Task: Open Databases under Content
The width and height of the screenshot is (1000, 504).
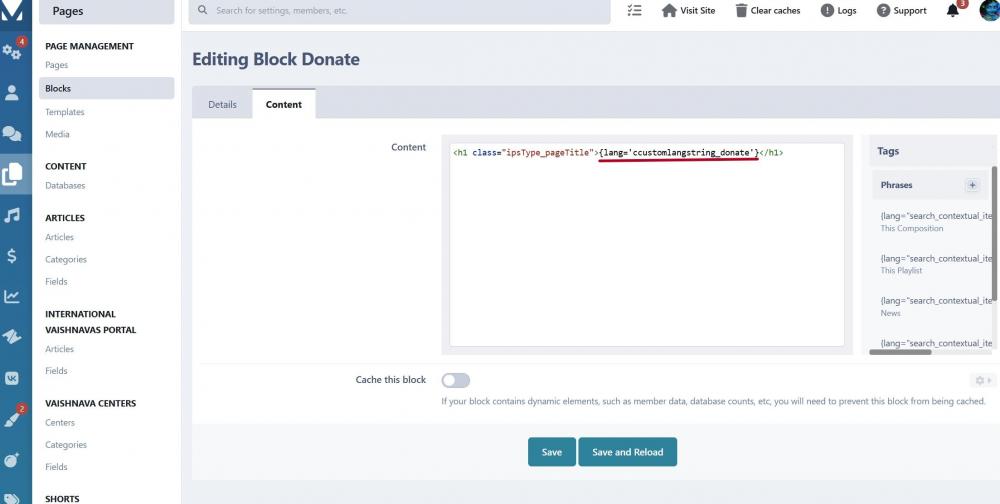Action: [x=65, y=186]
